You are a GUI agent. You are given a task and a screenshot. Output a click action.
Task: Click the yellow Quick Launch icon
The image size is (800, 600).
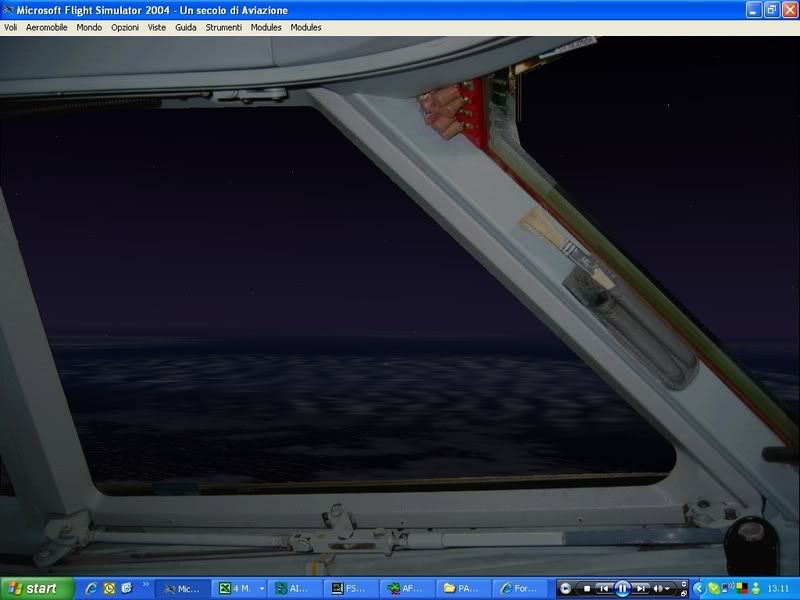click(x=109, y=589)
